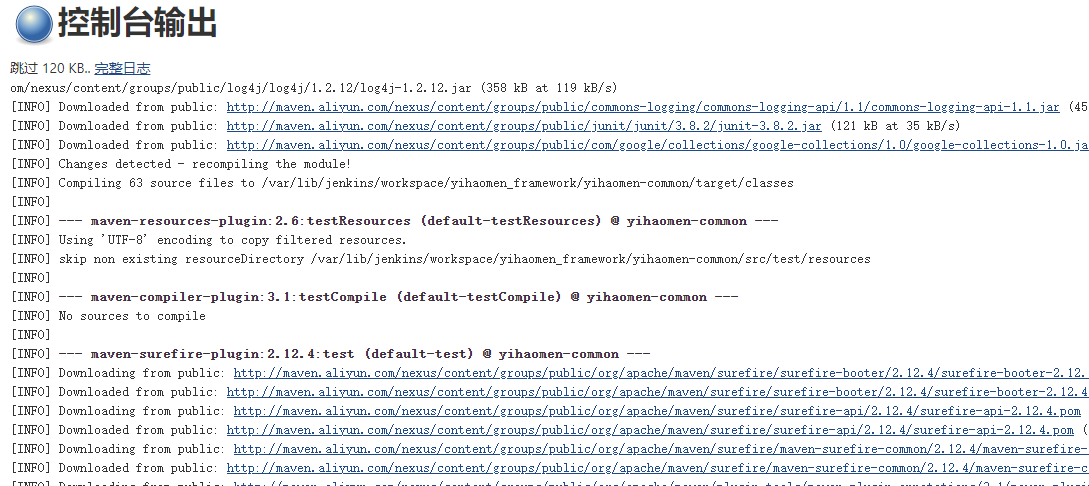This screenshot has height=486, width=1089.
Task: Open the Downloading surefire-booter URL
Action: click(661, 373)
